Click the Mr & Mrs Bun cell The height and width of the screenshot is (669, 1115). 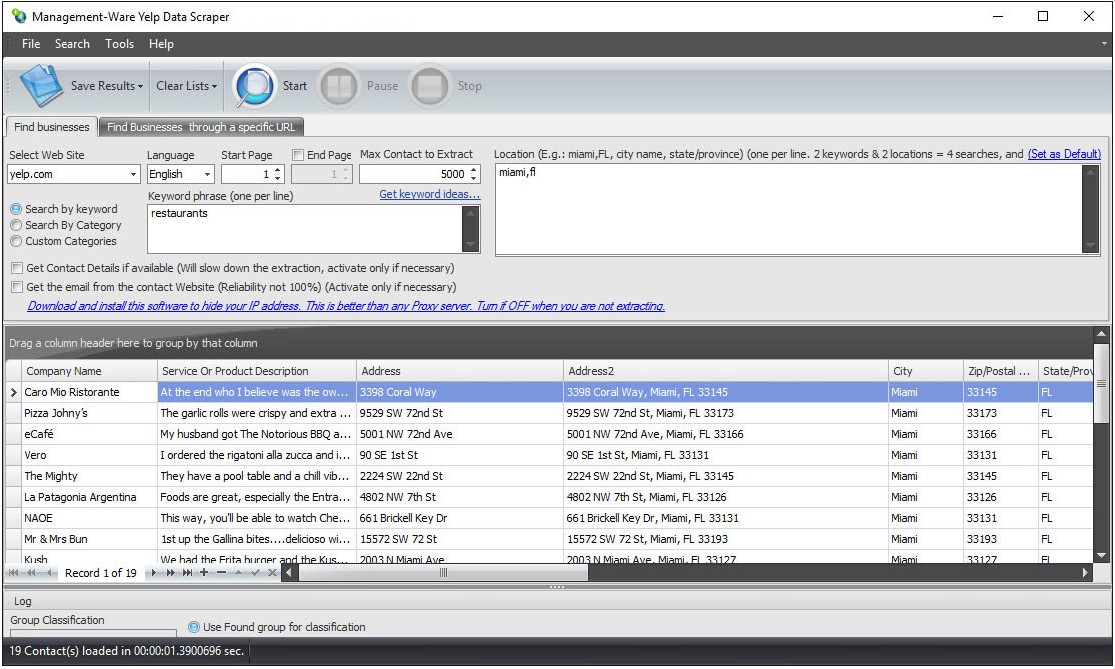coord(90,539)
